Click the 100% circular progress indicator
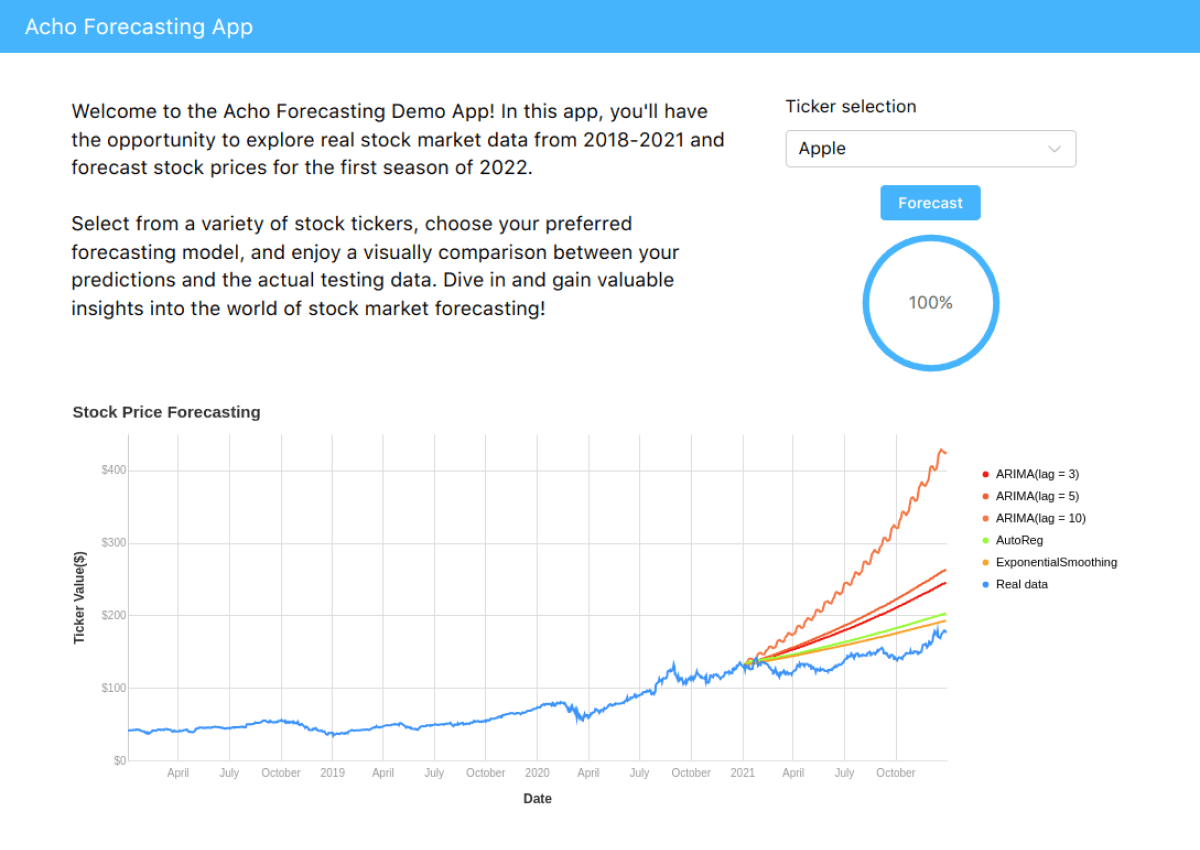The image size is (1200, 850). point(930,302)
